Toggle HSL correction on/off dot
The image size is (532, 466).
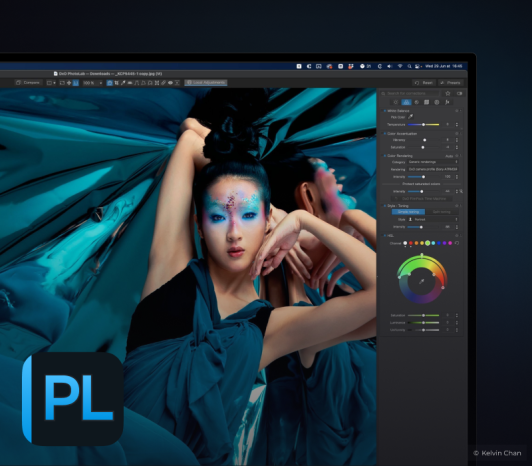384,235
